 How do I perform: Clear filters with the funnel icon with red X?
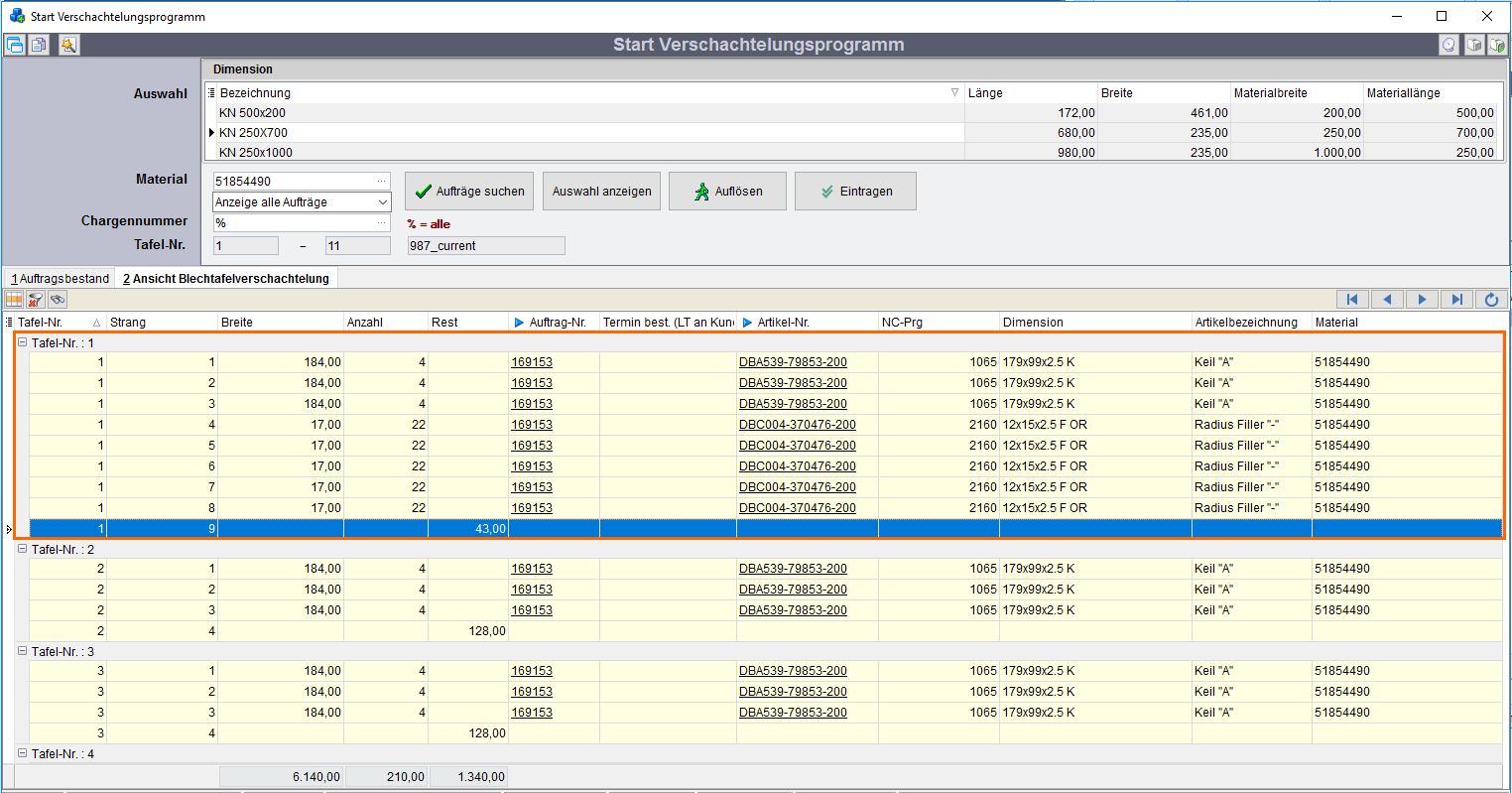36,299
